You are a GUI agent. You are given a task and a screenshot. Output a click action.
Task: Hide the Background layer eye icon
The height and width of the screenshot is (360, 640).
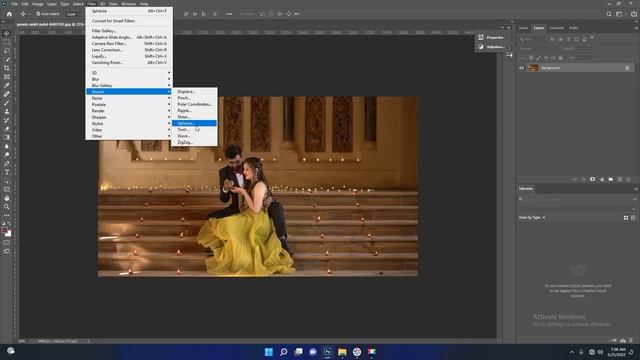521,68
